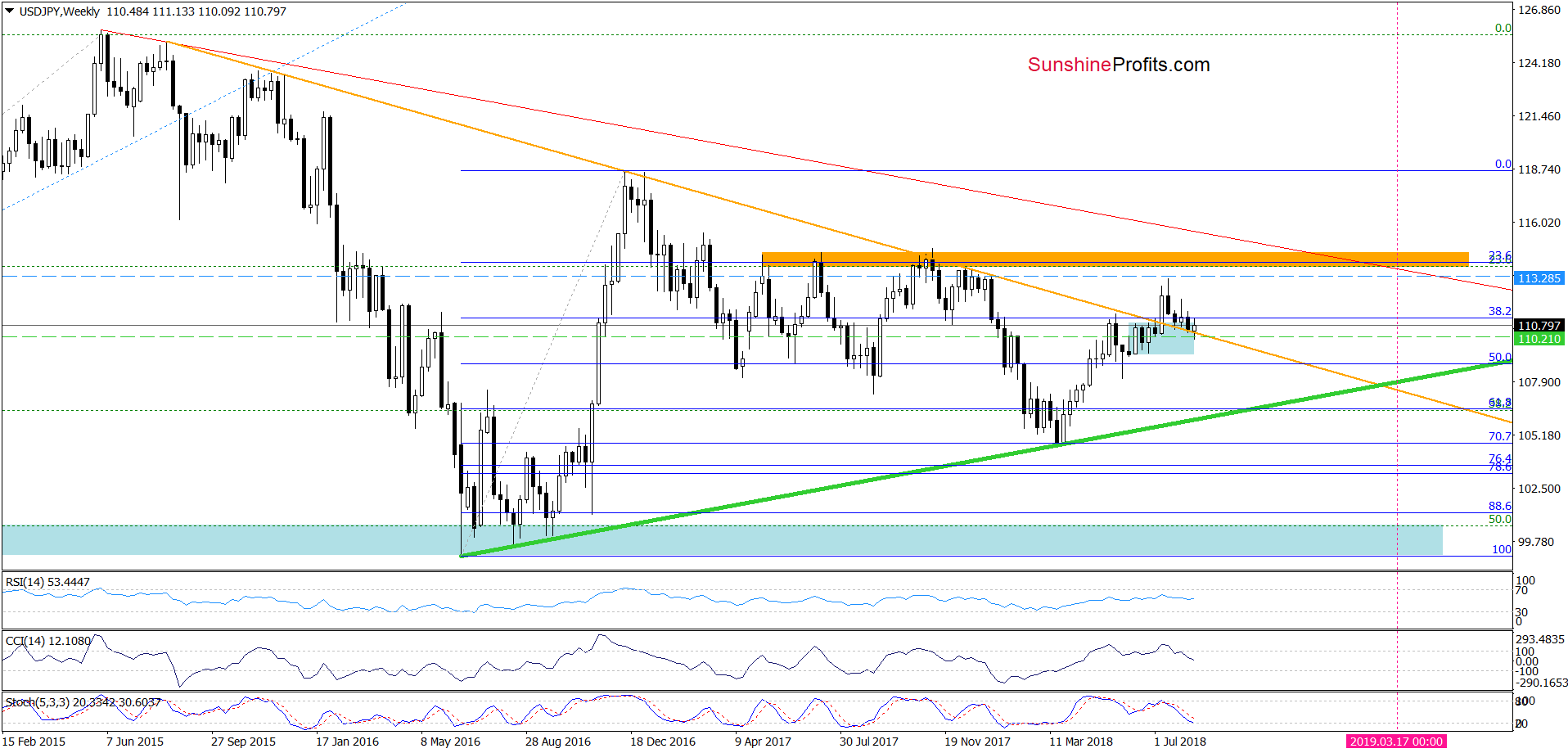This screenshot has width=1568, height=753.
Task: Click the 19 Nov 2017 date label
Action: coord(977,742)
